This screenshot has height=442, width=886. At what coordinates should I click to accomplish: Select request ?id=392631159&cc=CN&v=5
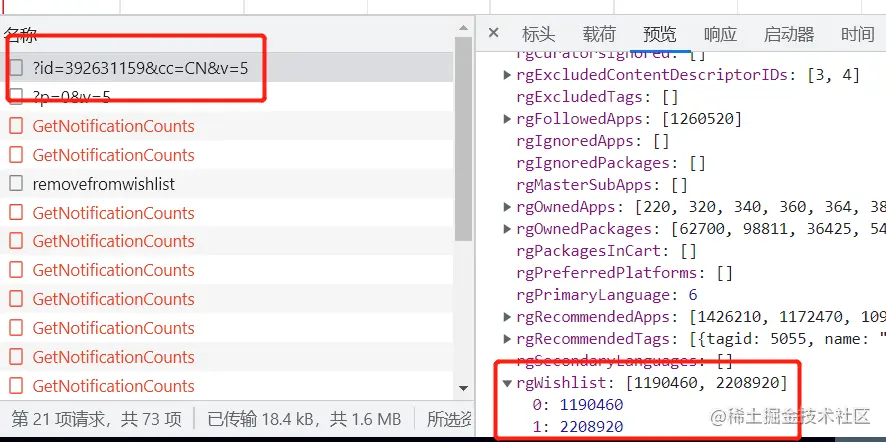pyautogui.click(x=227, y=68)
